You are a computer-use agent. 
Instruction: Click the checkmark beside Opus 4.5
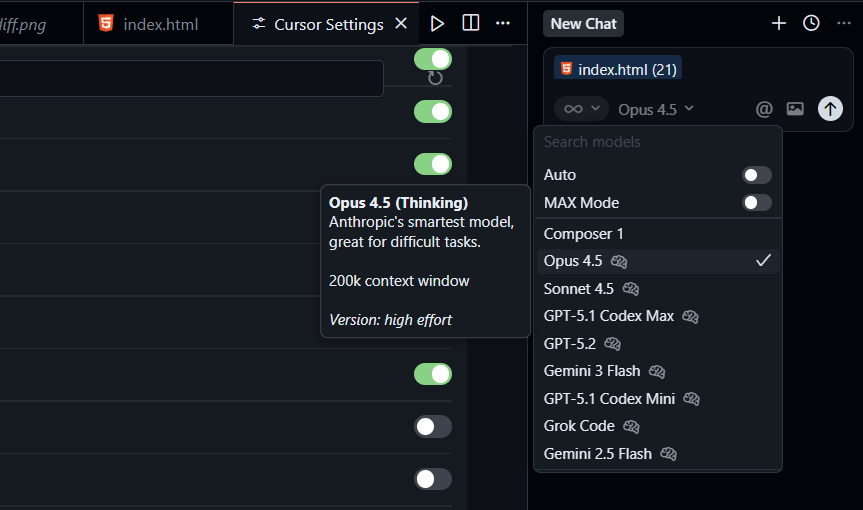pos(763,260)
